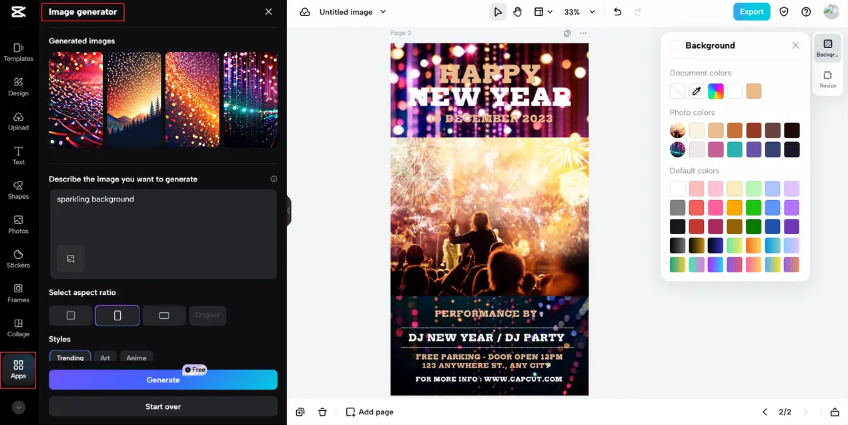The height and width of the screenshot is (425, 848).
Task: Select the landscape aspect ratio
Action: tap(164, 315)
